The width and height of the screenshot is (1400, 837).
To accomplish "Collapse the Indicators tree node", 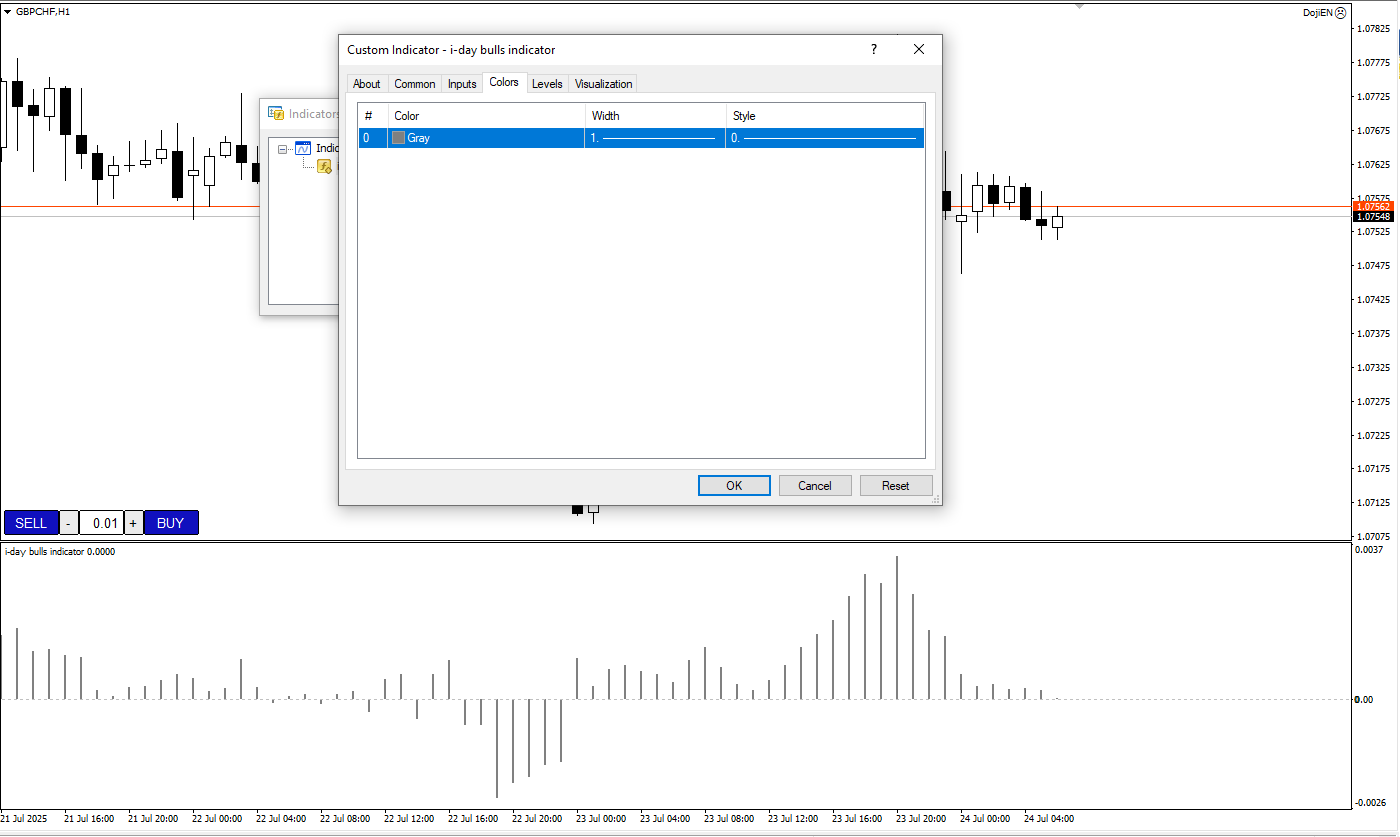I will pyautogui.click(x=283, y=149).
